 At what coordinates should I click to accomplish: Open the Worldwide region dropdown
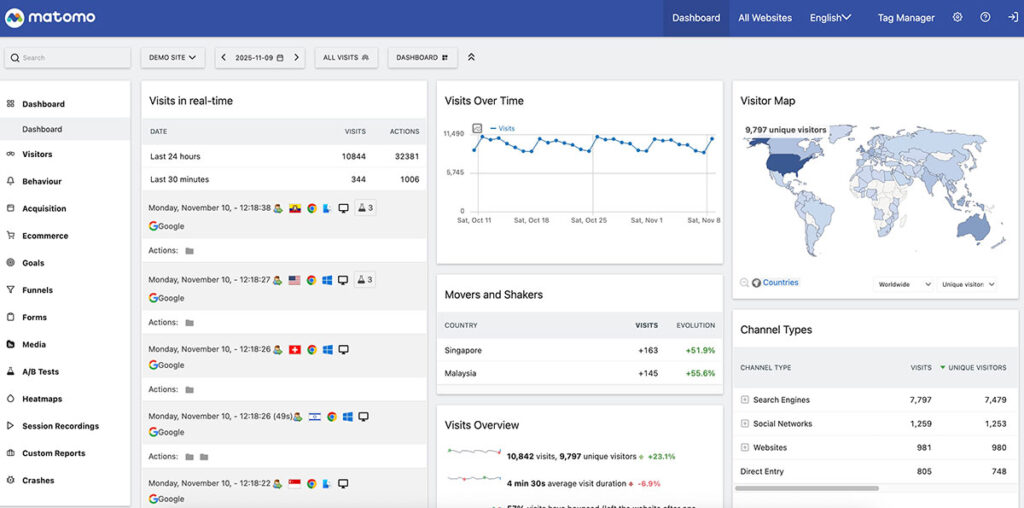tap(904, 285)
